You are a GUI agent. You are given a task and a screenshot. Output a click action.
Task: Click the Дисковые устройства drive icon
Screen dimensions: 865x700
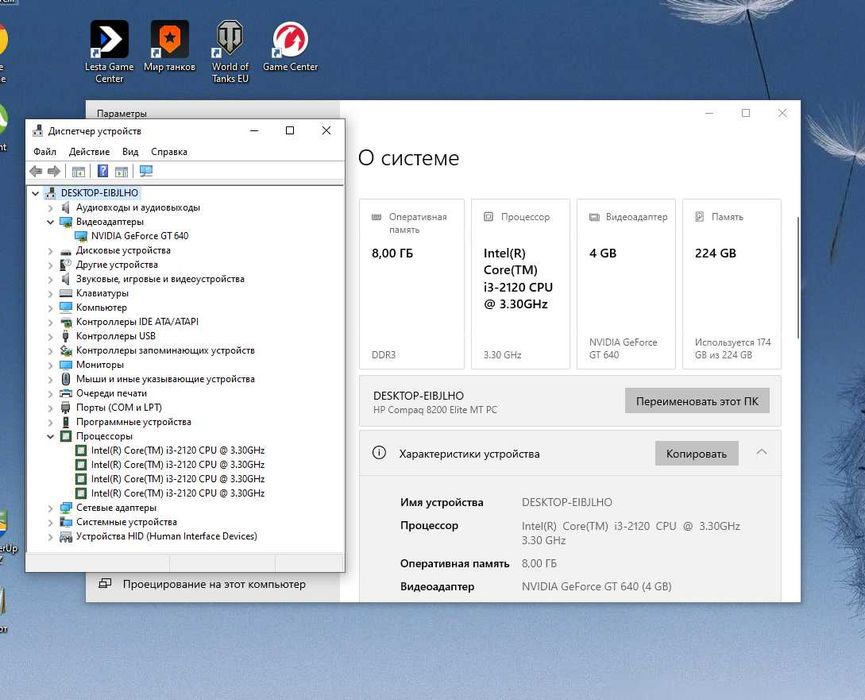tap(66, 250)
